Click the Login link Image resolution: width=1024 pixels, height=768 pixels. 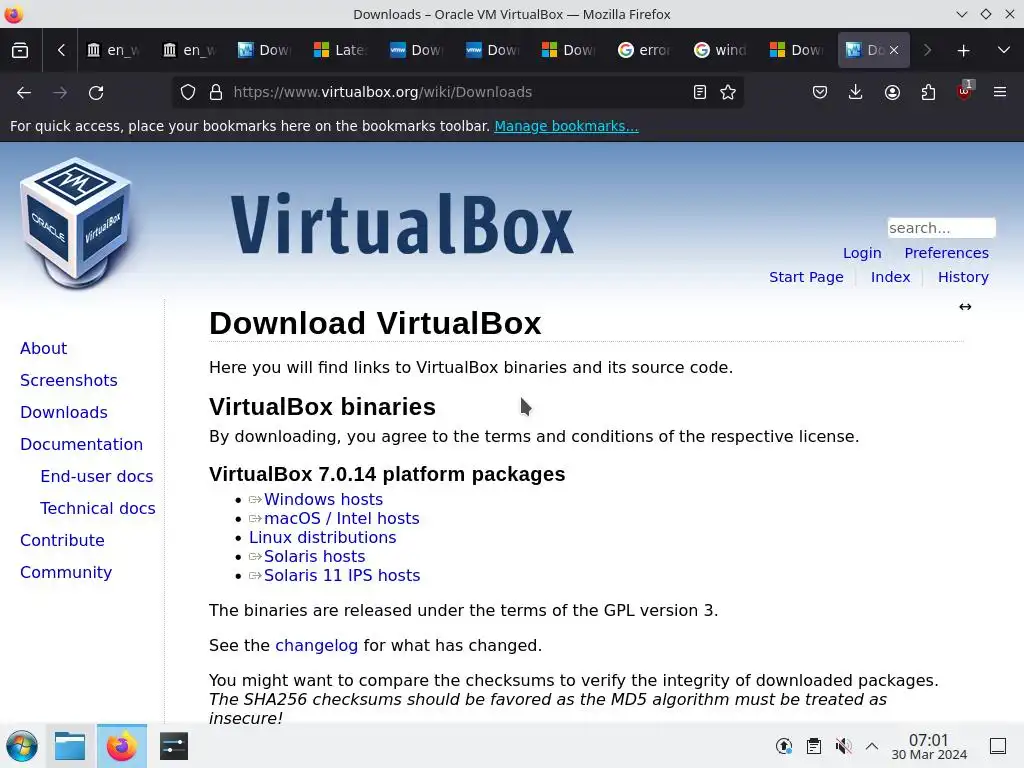(x=862, y=253)
